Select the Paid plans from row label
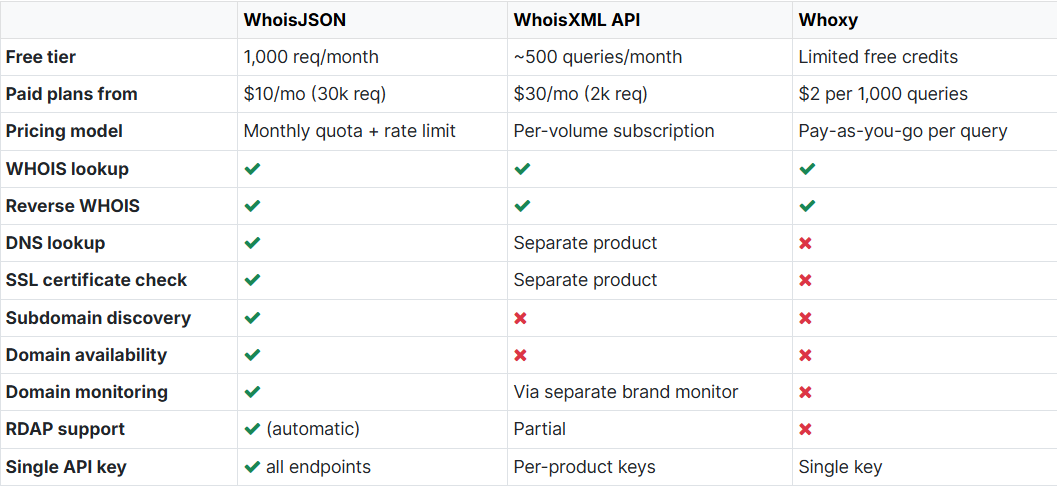This screenshot has width=1057, height=486. point(71,94)
